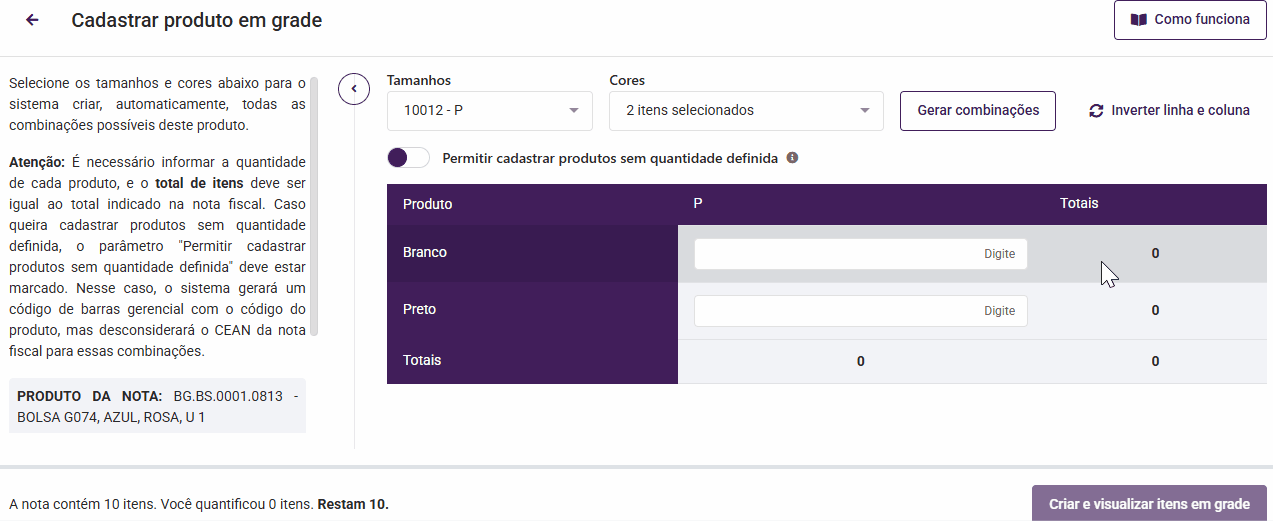The image size is (1273, 521).
Task: Open the Tamanhos dropdown
Action: click(x=489, y=111)
